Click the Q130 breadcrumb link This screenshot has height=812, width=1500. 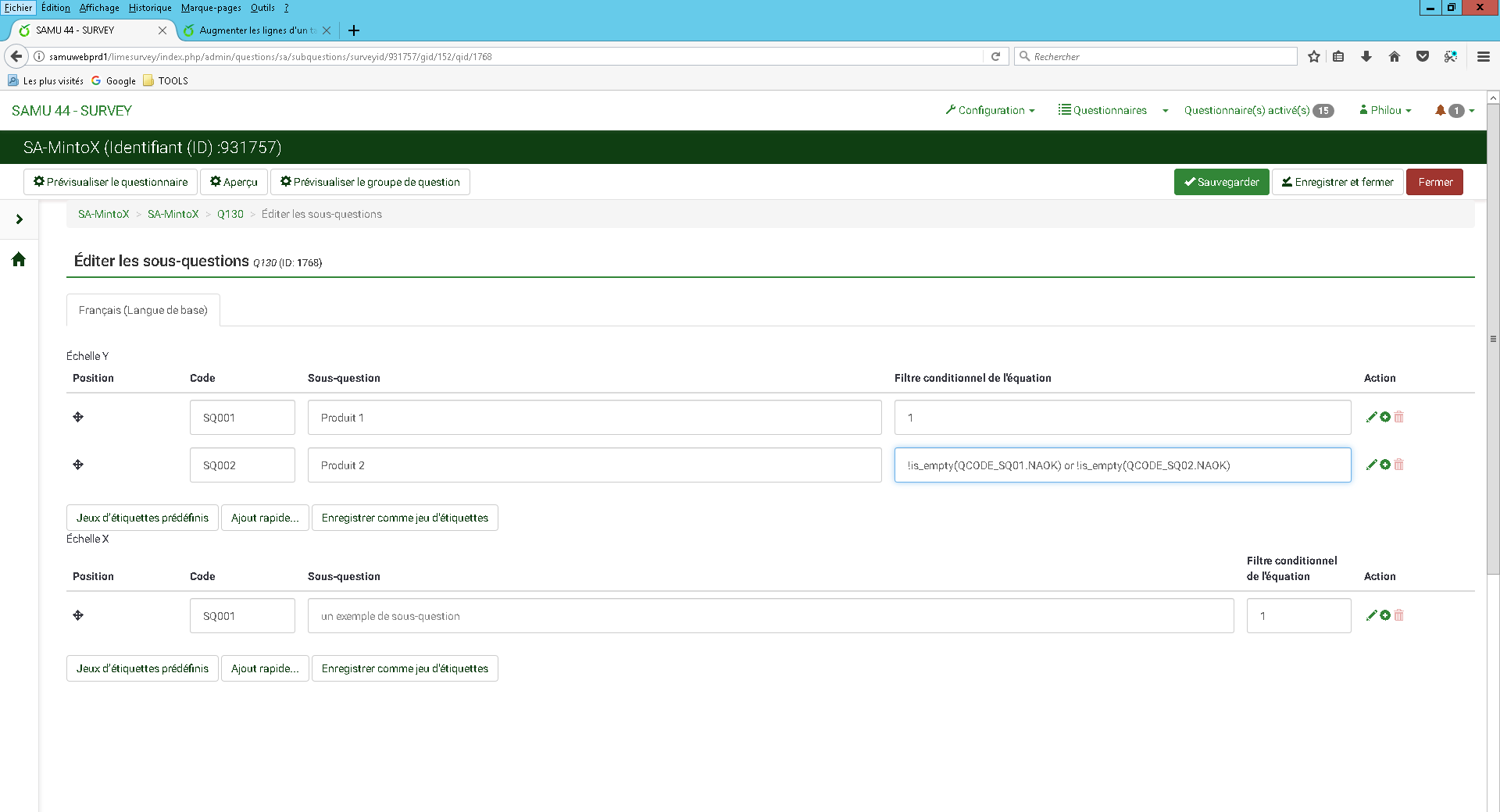[230, 214]
